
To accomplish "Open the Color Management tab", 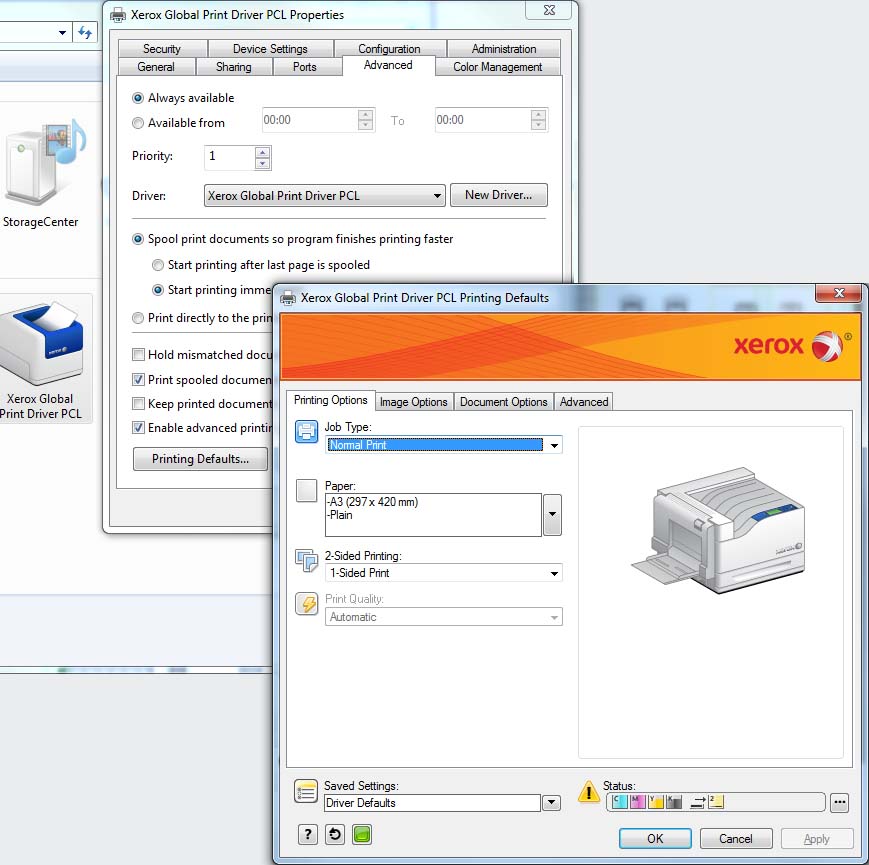I will pos(498,66).
